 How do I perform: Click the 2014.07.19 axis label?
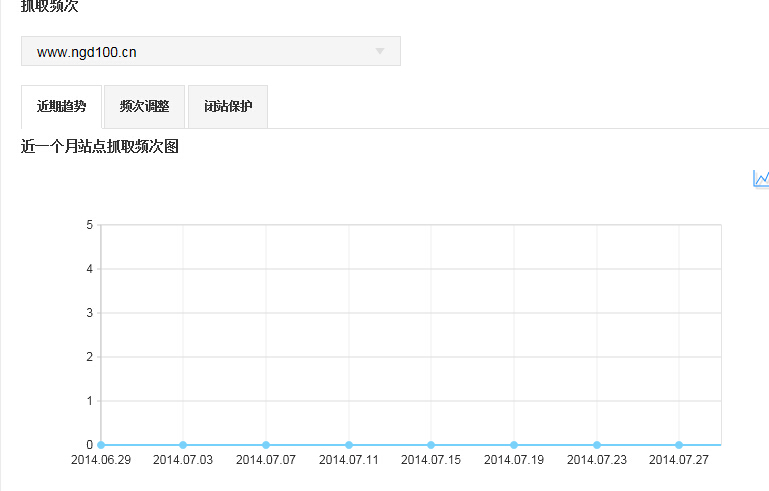pyautogui.click(x=514, y=460)
